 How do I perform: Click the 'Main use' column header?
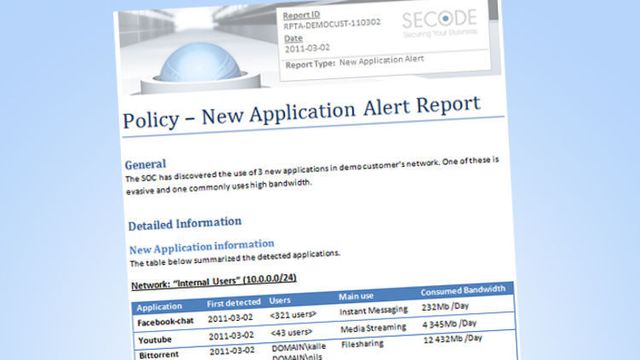click(356, 296)
